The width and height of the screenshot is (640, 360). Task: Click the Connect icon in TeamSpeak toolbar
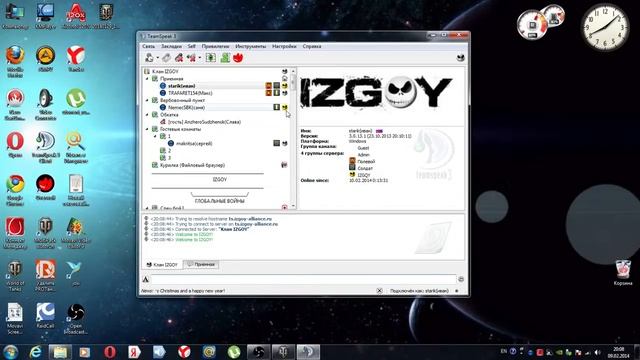[x=149, y=58]
